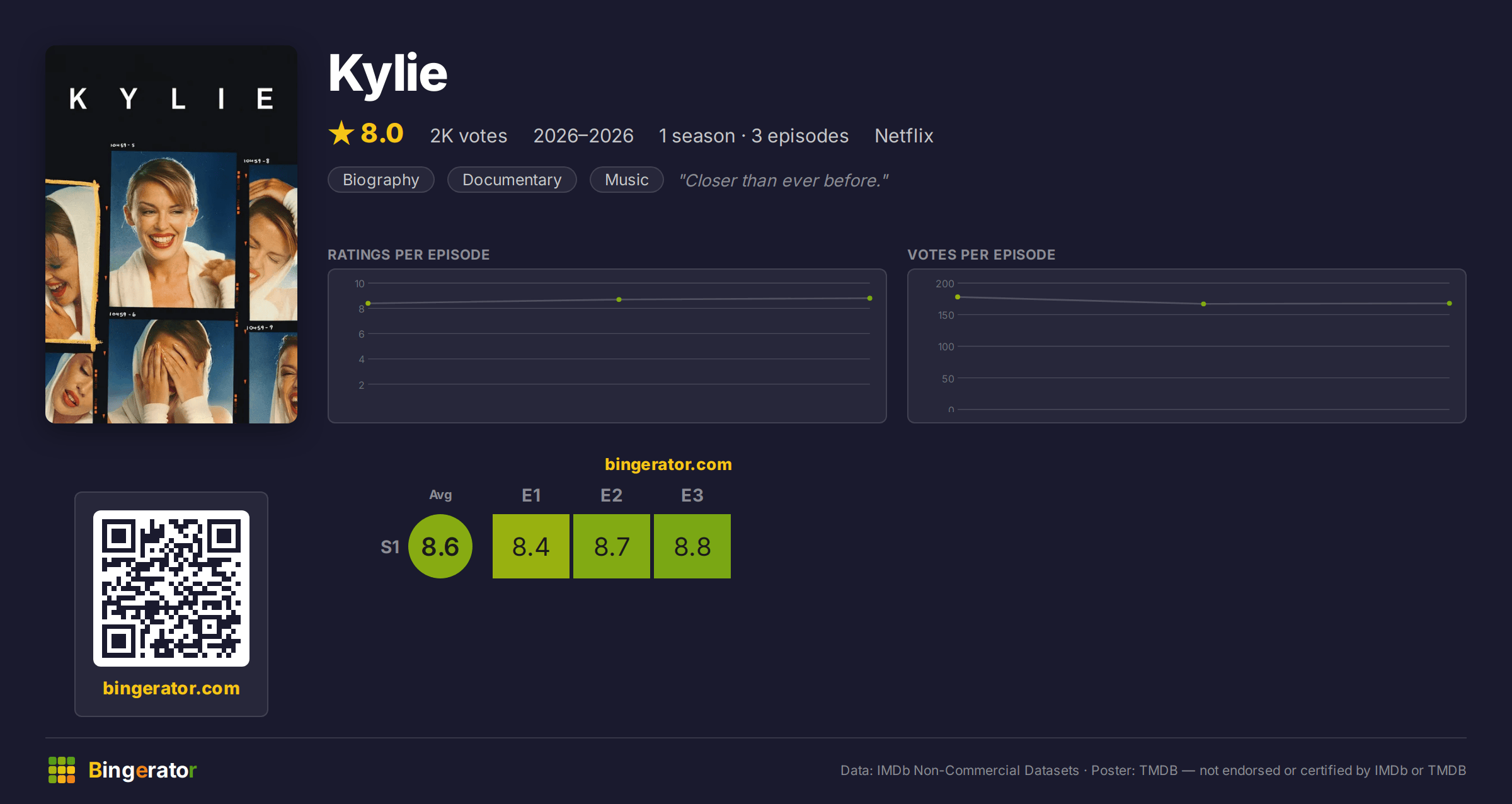Click the E2 rating tile 8.7
Image resolution: width=1512 pixels, height=804 pixels.
[612, 546]
